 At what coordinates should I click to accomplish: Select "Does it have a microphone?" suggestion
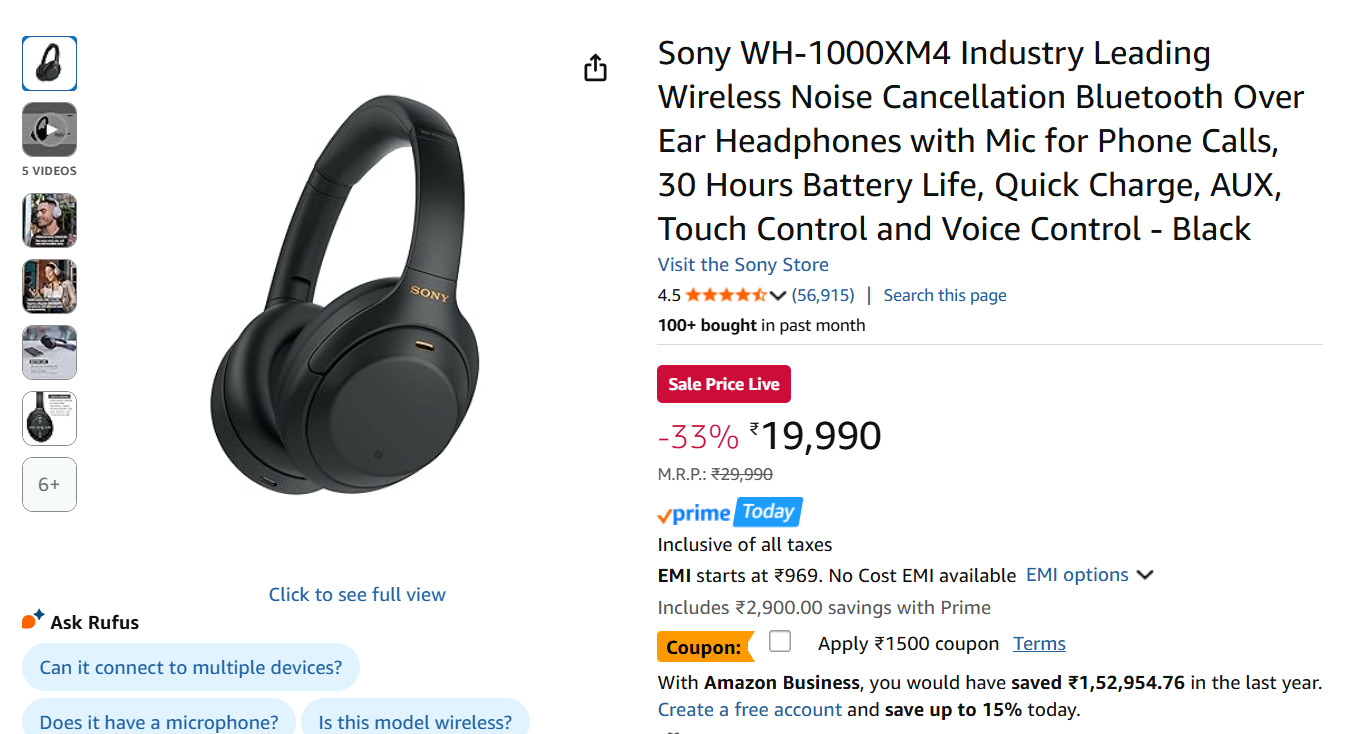coord(159,721)
